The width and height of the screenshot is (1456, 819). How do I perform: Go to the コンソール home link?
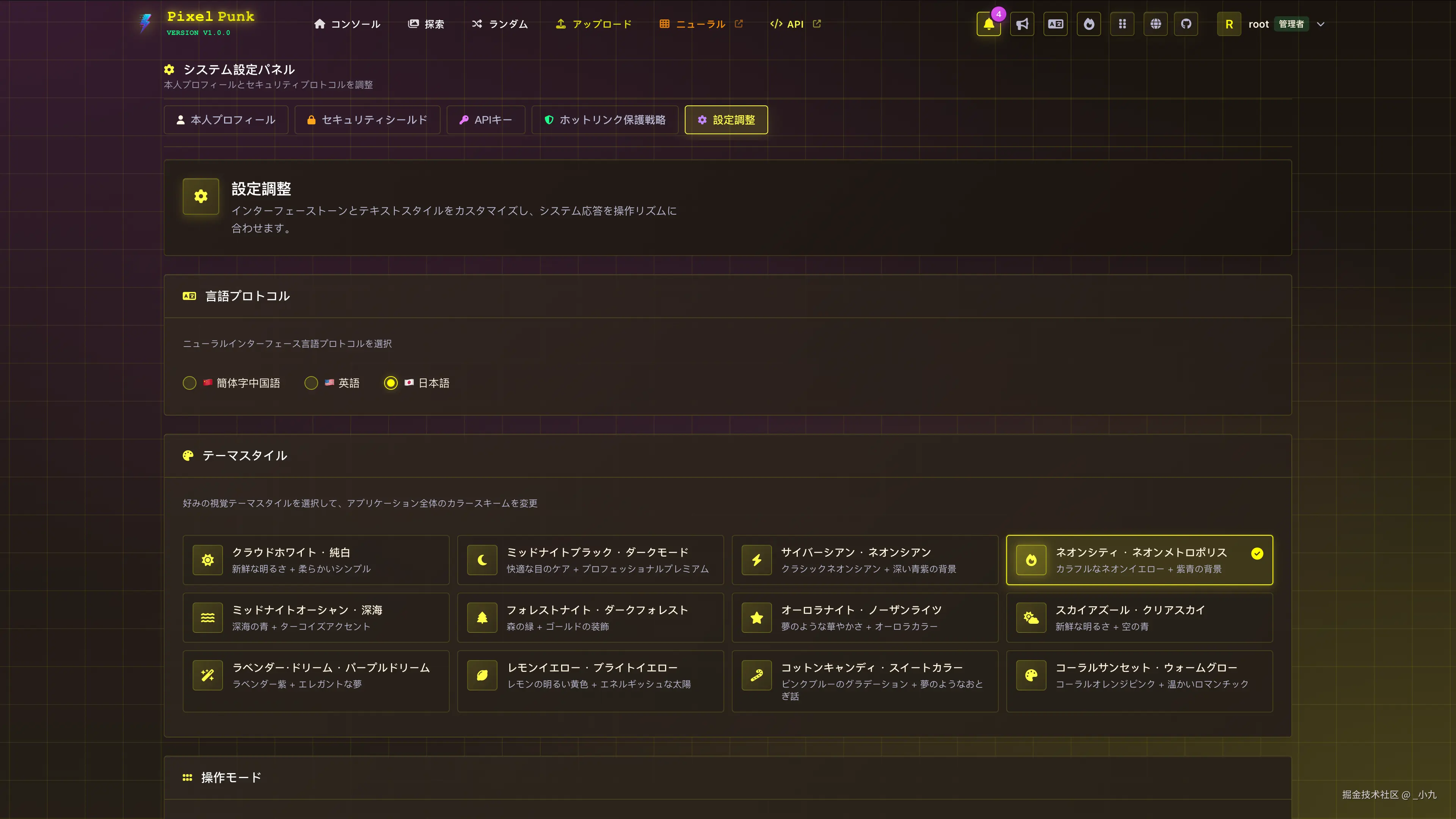347,24
